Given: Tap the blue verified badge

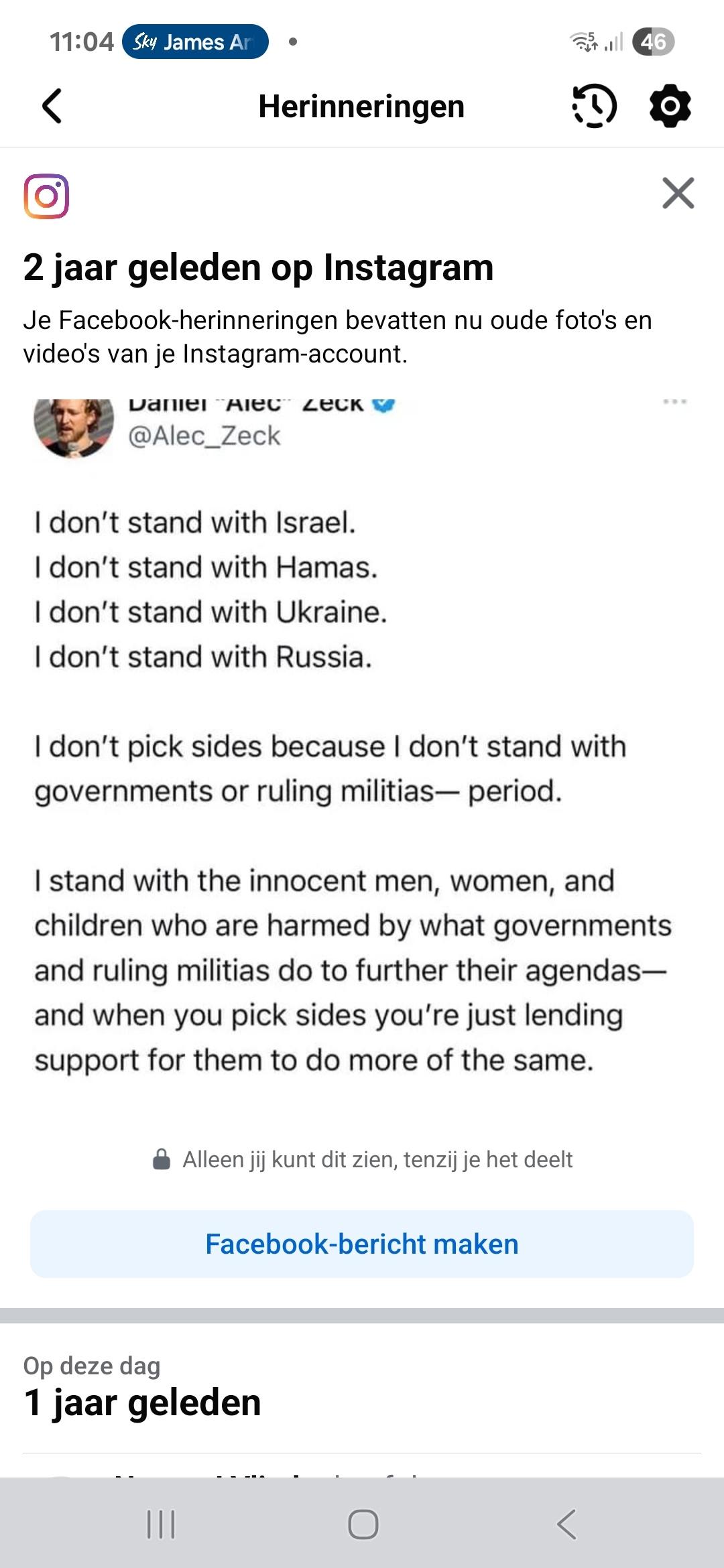Looking at the screenshot, I should pyautogui.click(x=383, y=404).
